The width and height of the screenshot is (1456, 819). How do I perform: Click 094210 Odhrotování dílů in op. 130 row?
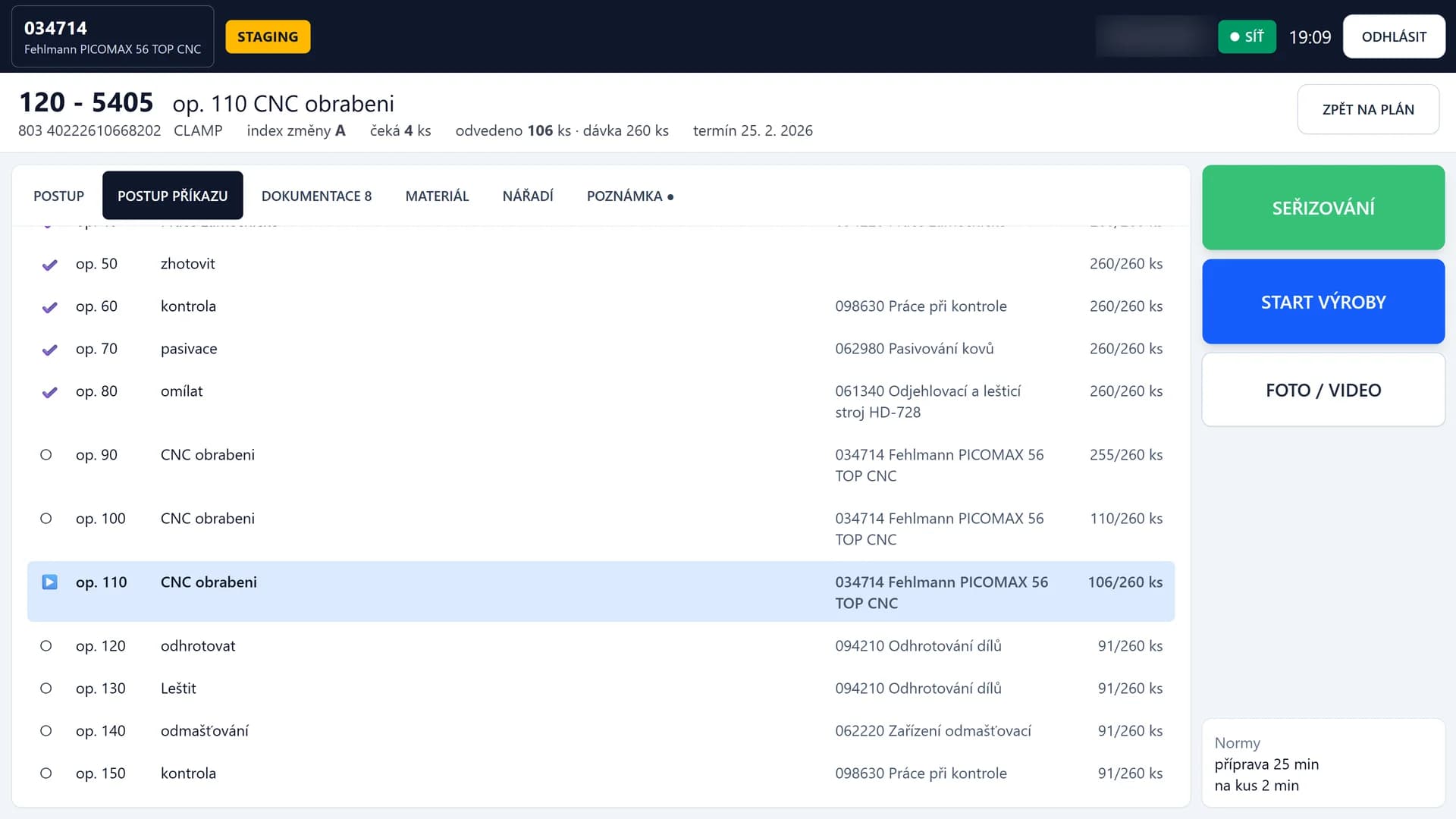click(918, 689)
